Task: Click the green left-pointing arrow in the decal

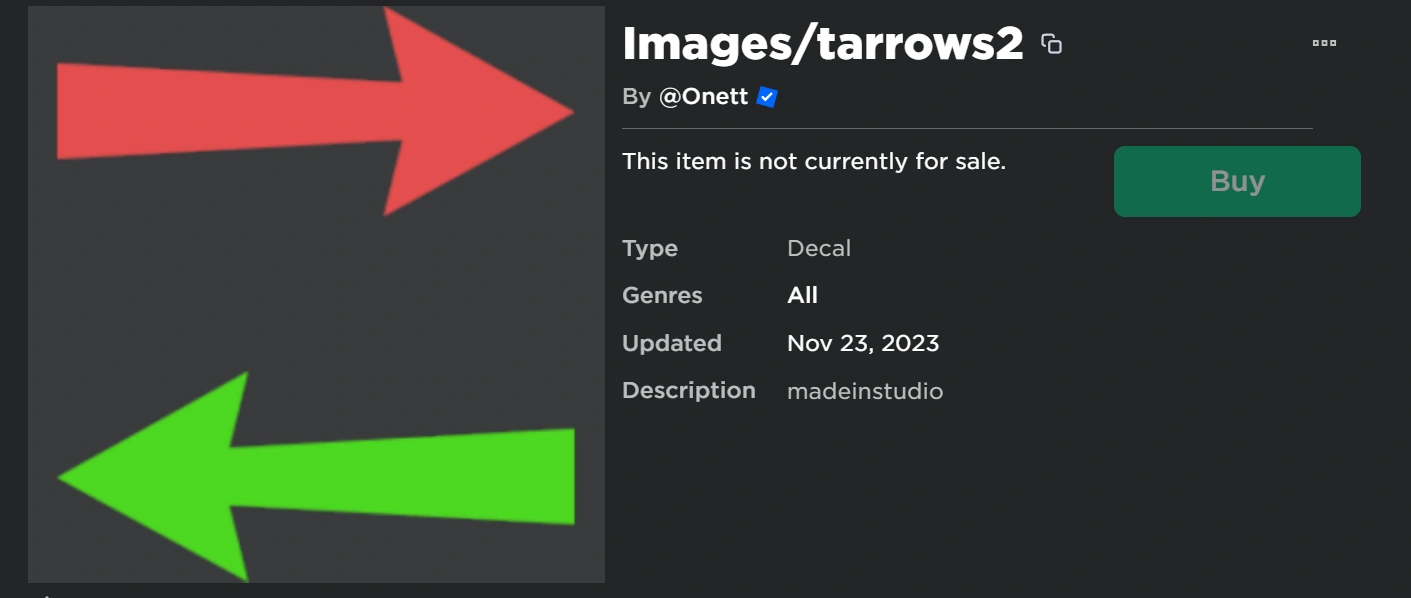Action: point(330,477)
